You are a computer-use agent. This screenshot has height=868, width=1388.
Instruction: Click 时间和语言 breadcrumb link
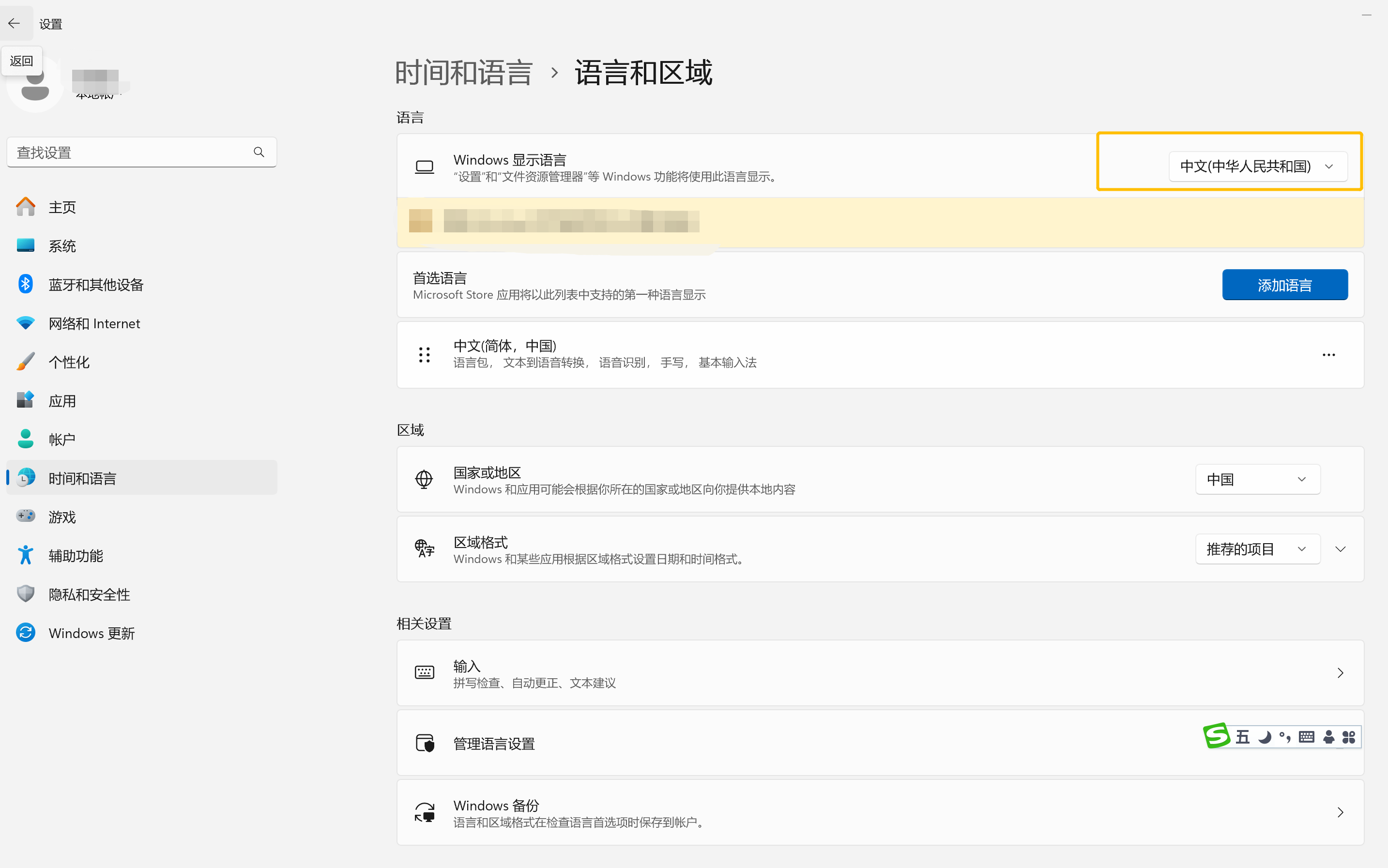click(x=464, y=73)
